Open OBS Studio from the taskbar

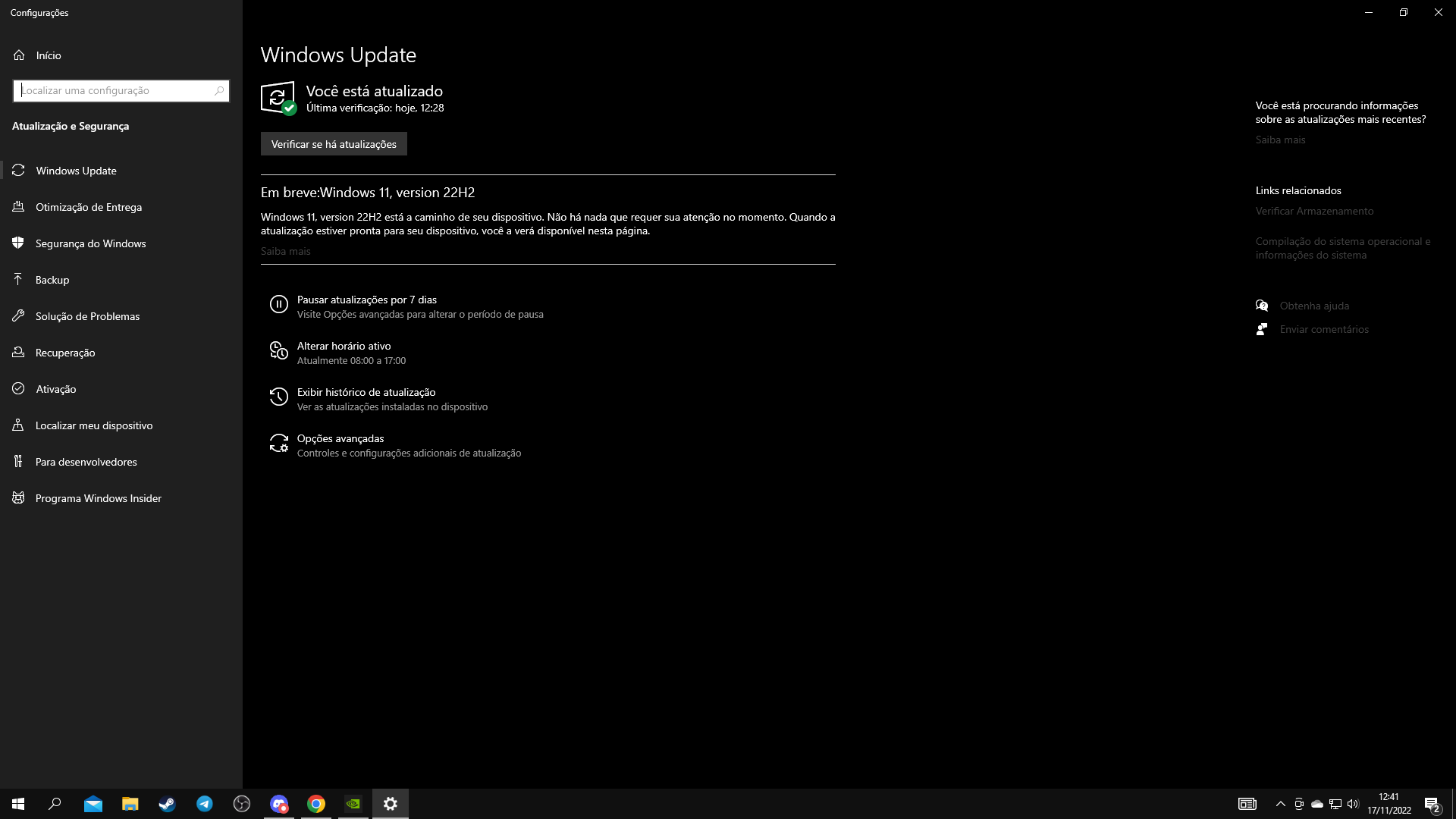click(x=242, y=804)
